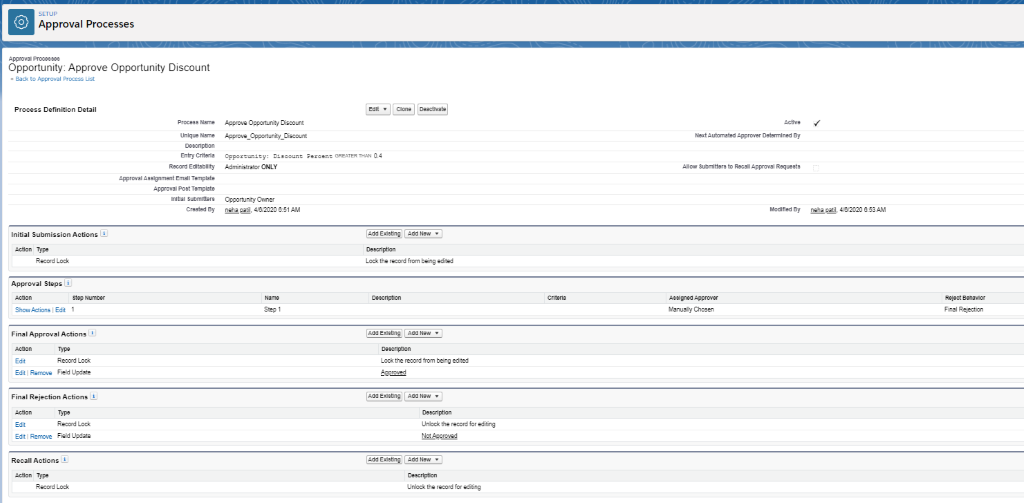Open help icon beside Final Approval Actions
Viewport: 1024px width, 503px height.
(x=93, y=333)
